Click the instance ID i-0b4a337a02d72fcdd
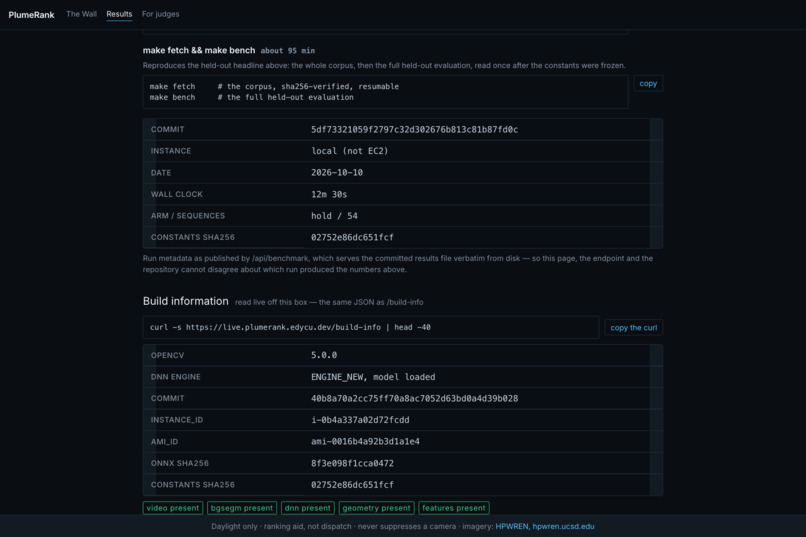The width and height of the screenshot is (806, 537). tap(360, 420)
